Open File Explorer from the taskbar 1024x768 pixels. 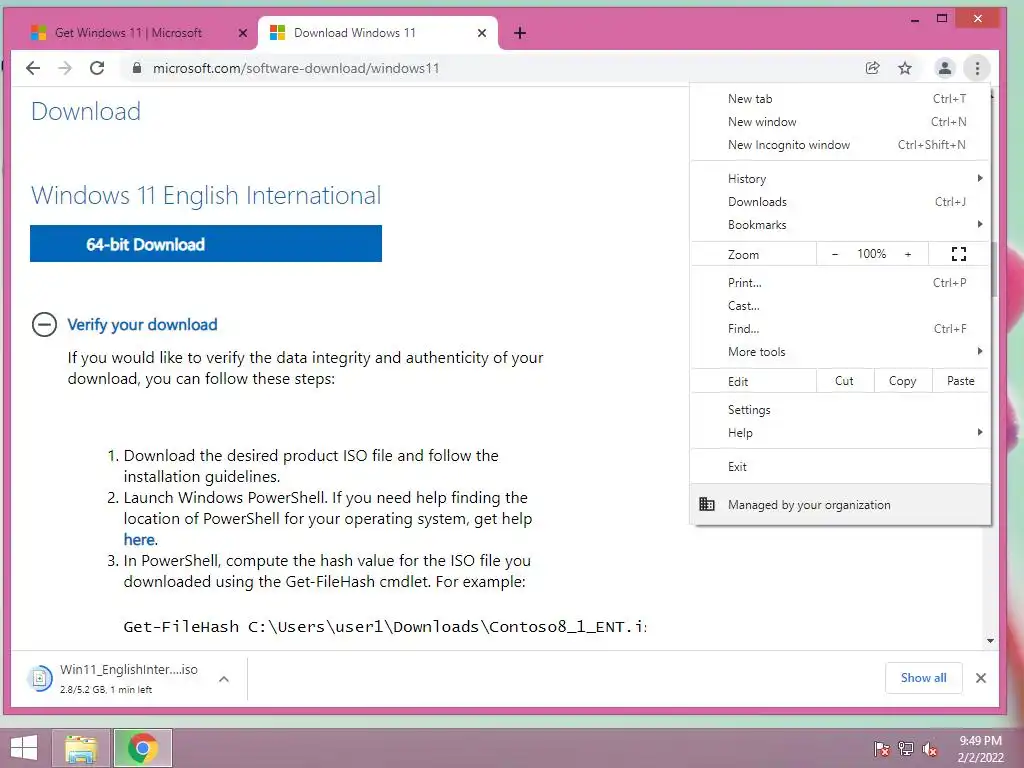click(81, 748)
